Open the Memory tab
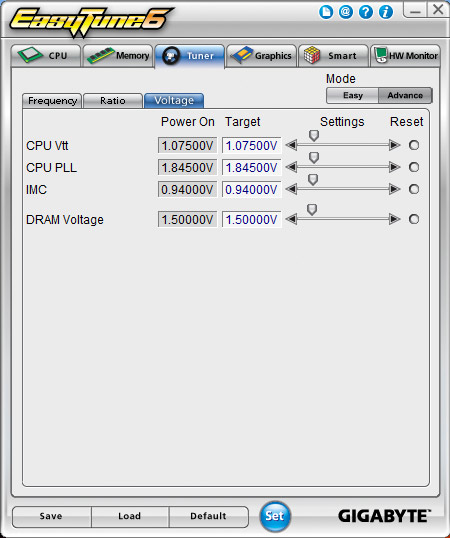This screenshot has height=538, width=450. pyautogui.click(x=118, y=56)
